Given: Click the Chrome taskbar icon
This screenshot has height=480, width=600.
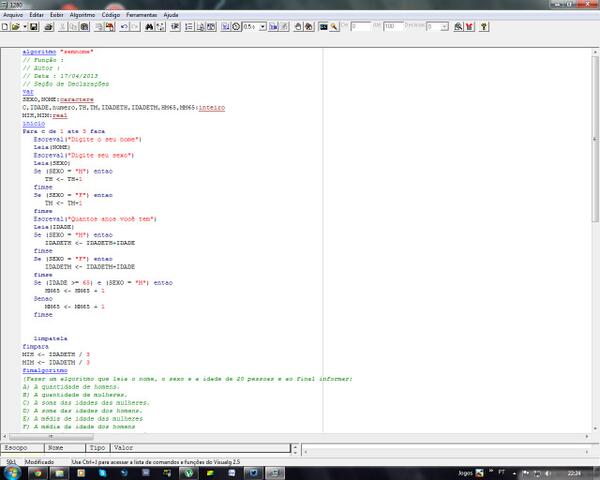Looking at the screenshot, I should pos(38,473).
